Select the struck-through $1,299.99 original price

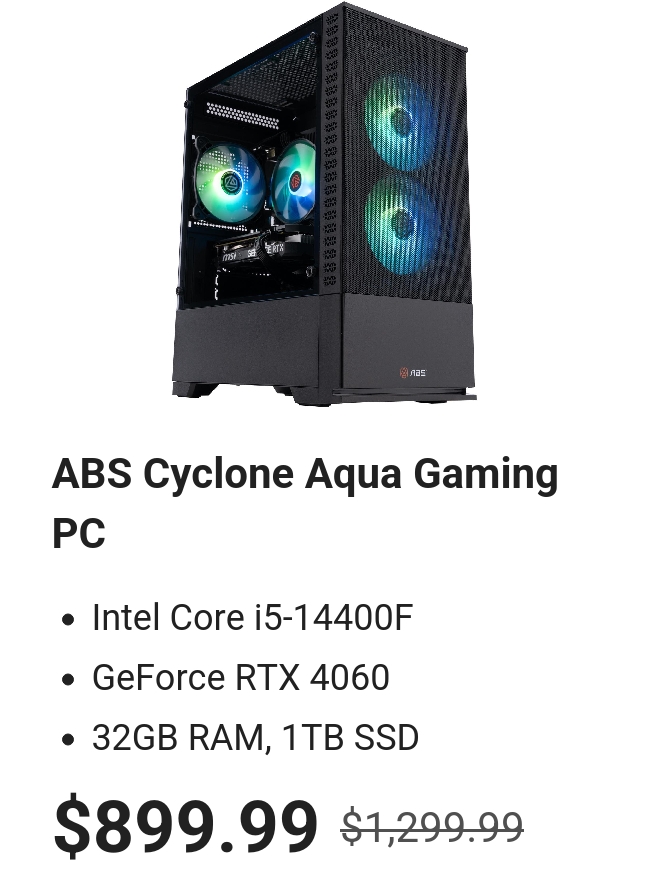point(432,827)
